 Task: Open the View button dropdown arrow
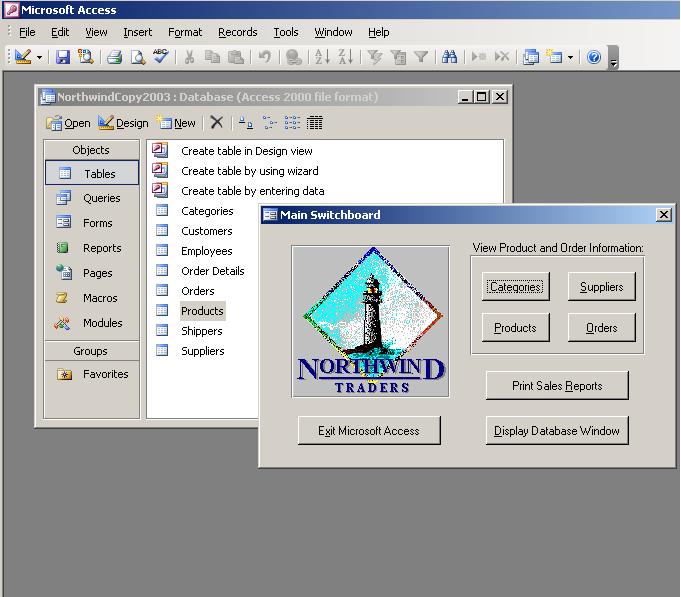tap(40, 58)
